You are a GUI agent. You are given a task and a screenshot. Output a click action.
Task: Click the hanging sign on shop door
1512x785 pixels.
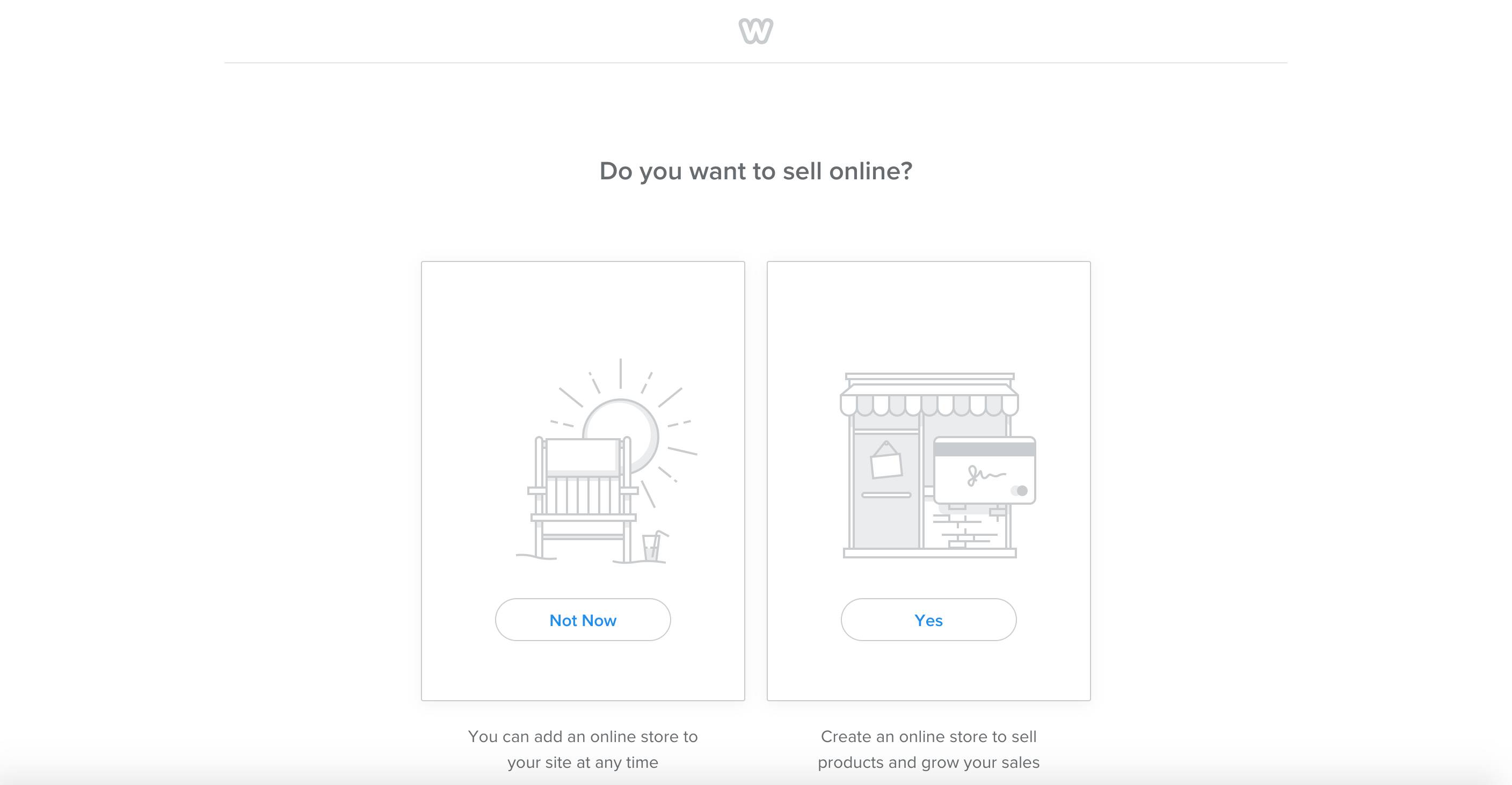(886, 460)
